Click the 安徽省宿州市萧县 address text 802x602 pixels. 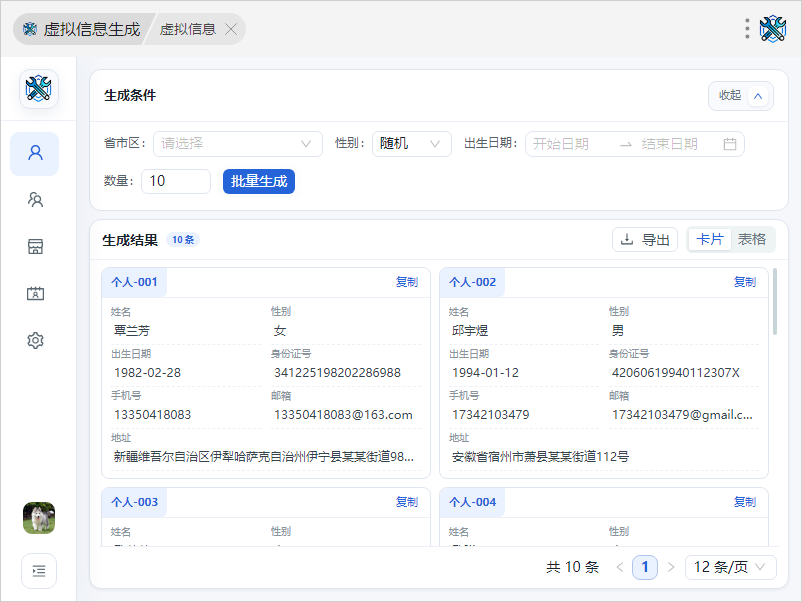(x=540, y=457)
